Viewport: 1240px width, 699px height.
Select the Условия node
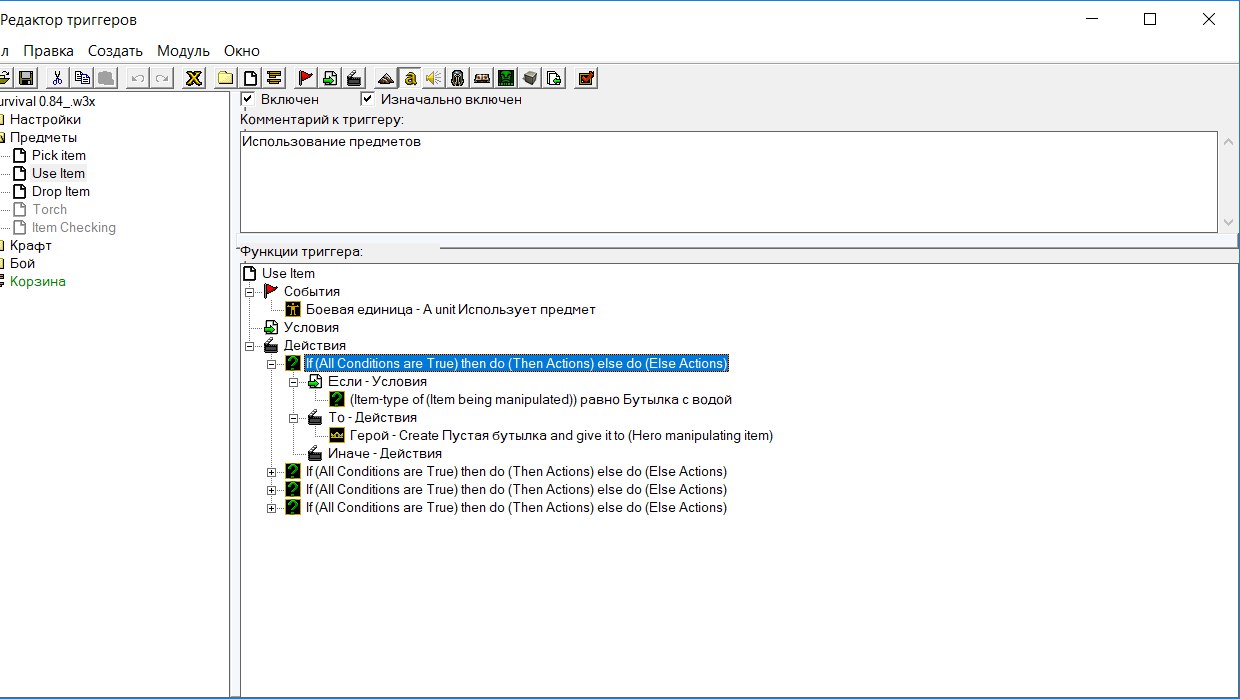click(x=311, y=328)
